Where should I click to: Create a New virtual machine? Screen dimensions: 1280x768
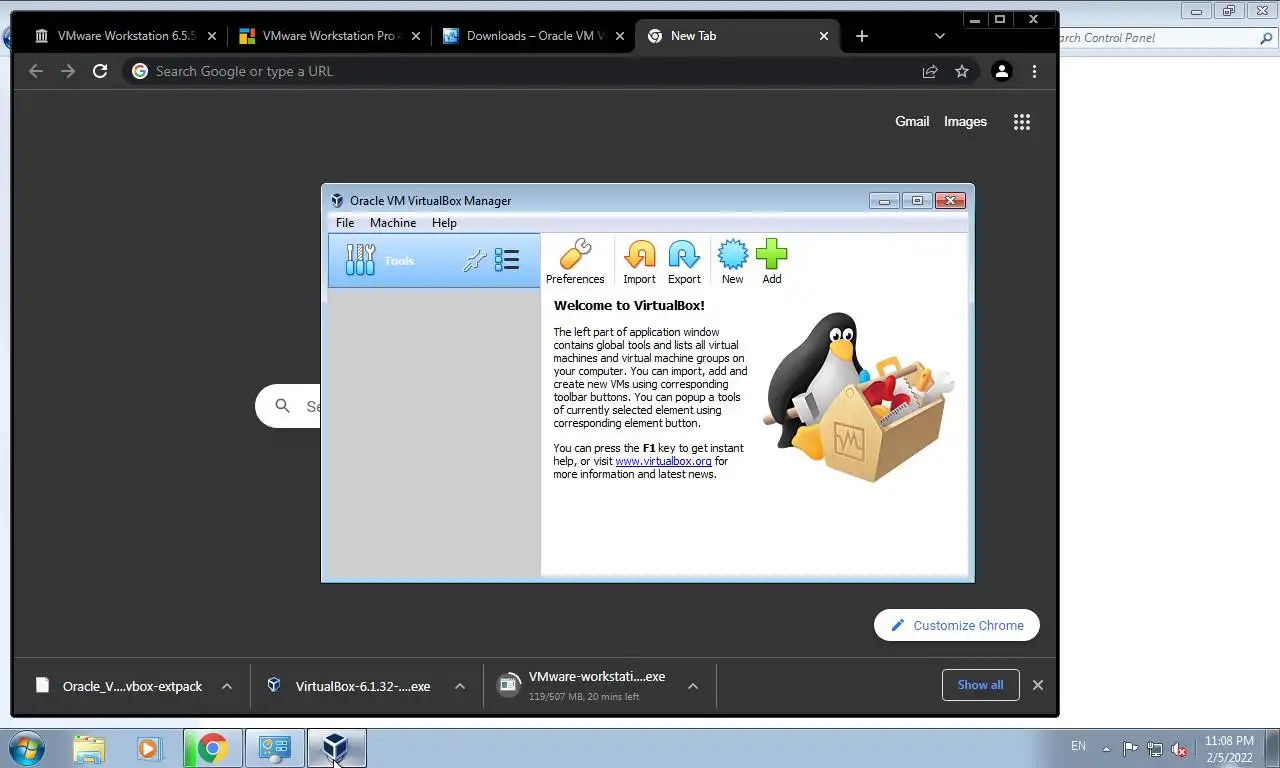point(732,262)
